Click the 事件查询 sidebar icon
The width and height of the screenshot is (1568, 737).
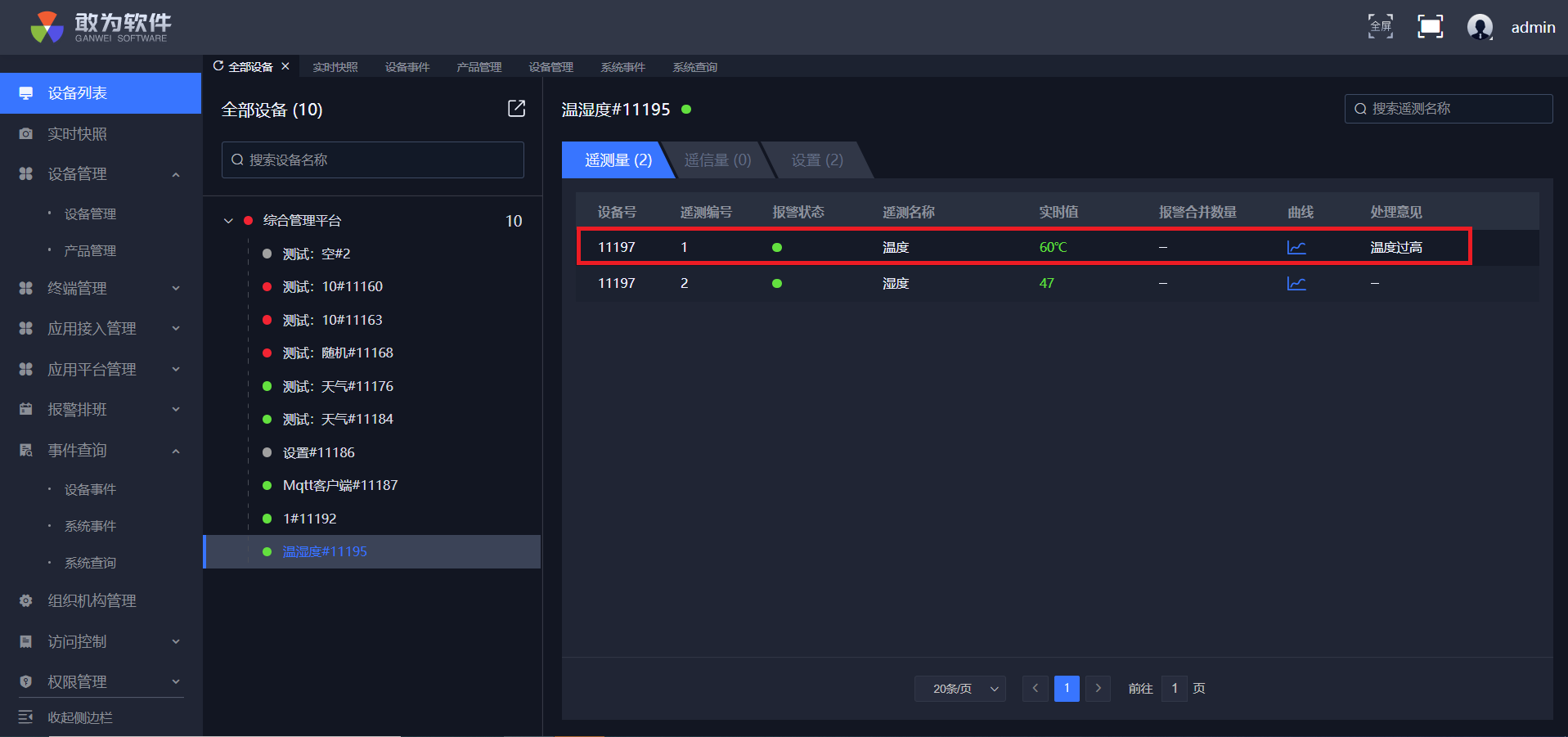click(26, 450)
